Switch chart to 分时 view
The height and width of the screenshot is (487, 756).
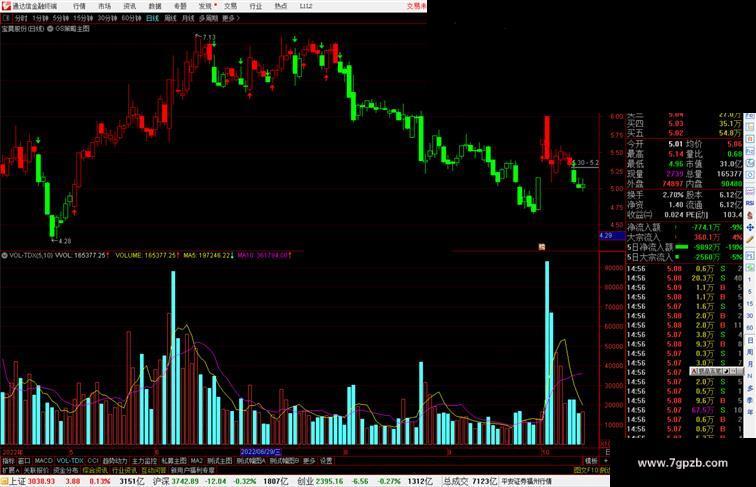pyautogui.click(x=21, y=18)
